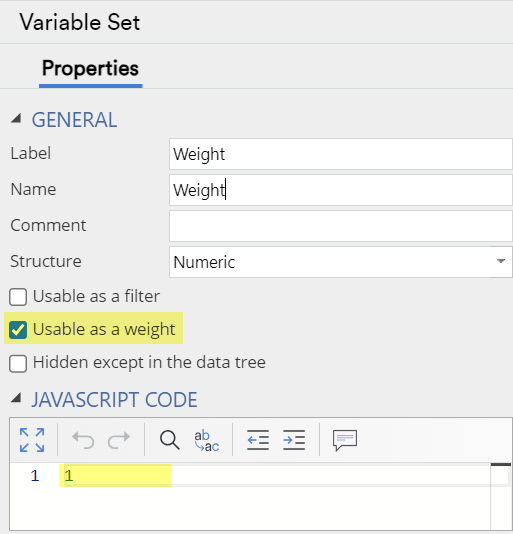Click the empty Comment field
513x534 pixels.
(x=341, y=226)
